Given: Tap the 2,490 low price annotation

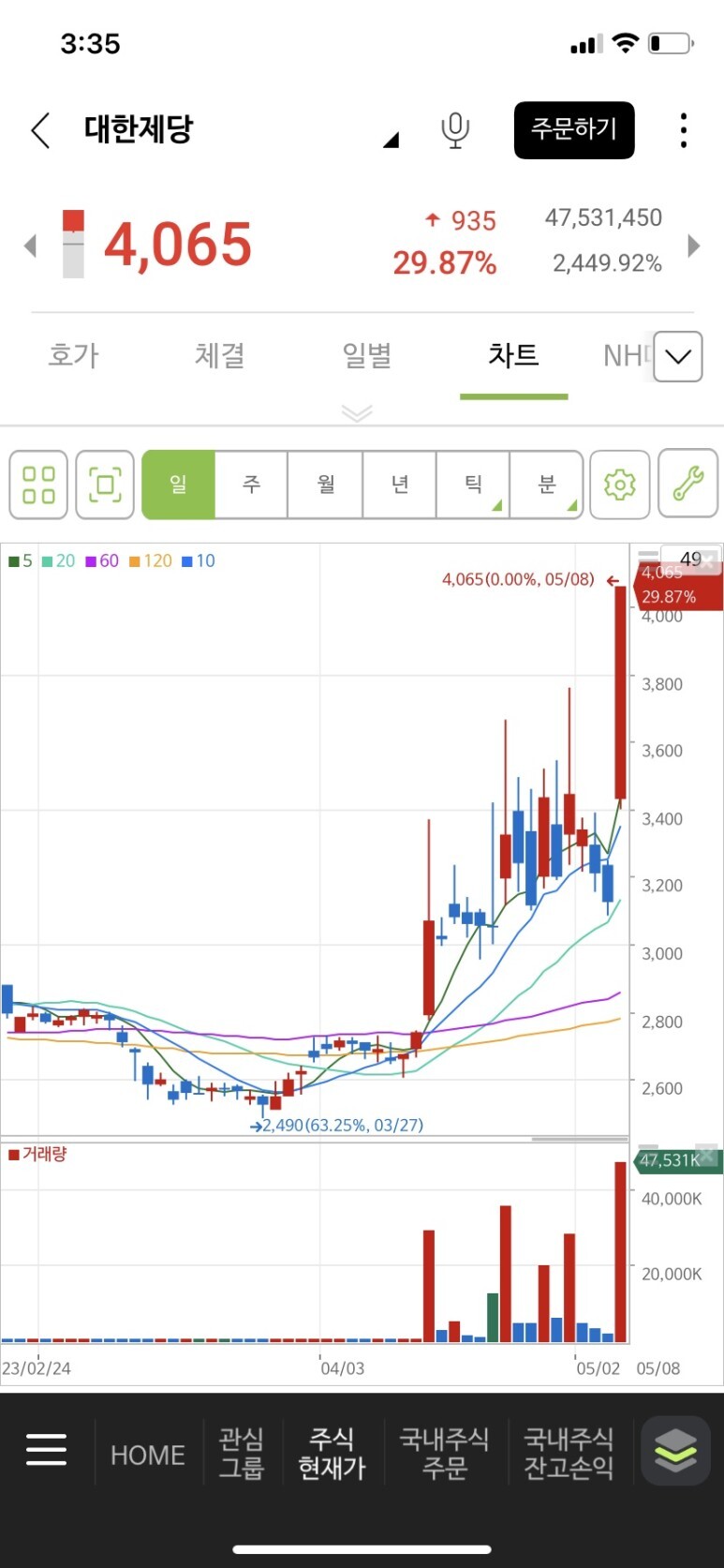Looking at the screenshot, I should pos(336,1125).
